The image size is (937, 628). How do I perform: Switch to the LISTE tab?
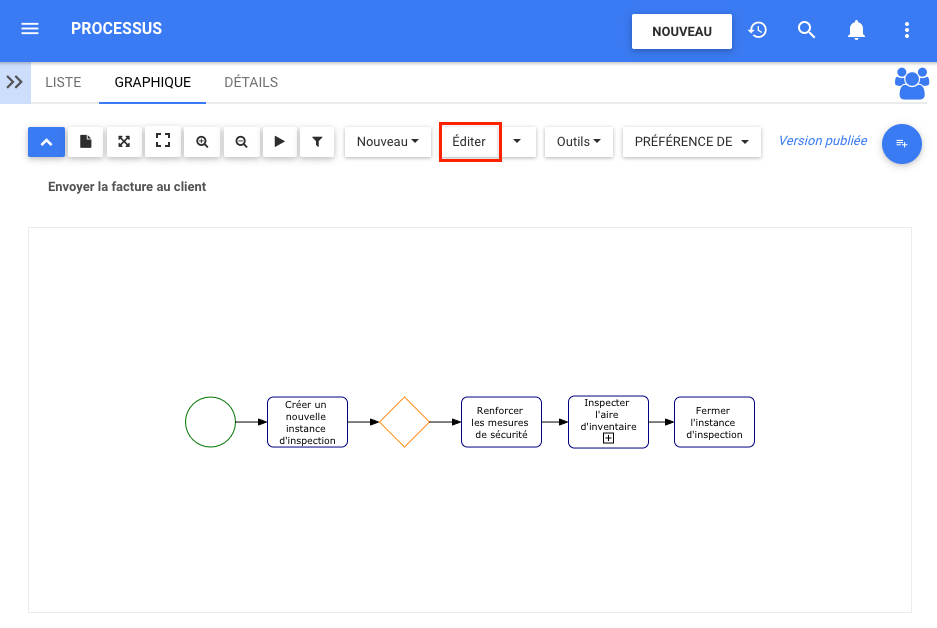coord(63,82)
